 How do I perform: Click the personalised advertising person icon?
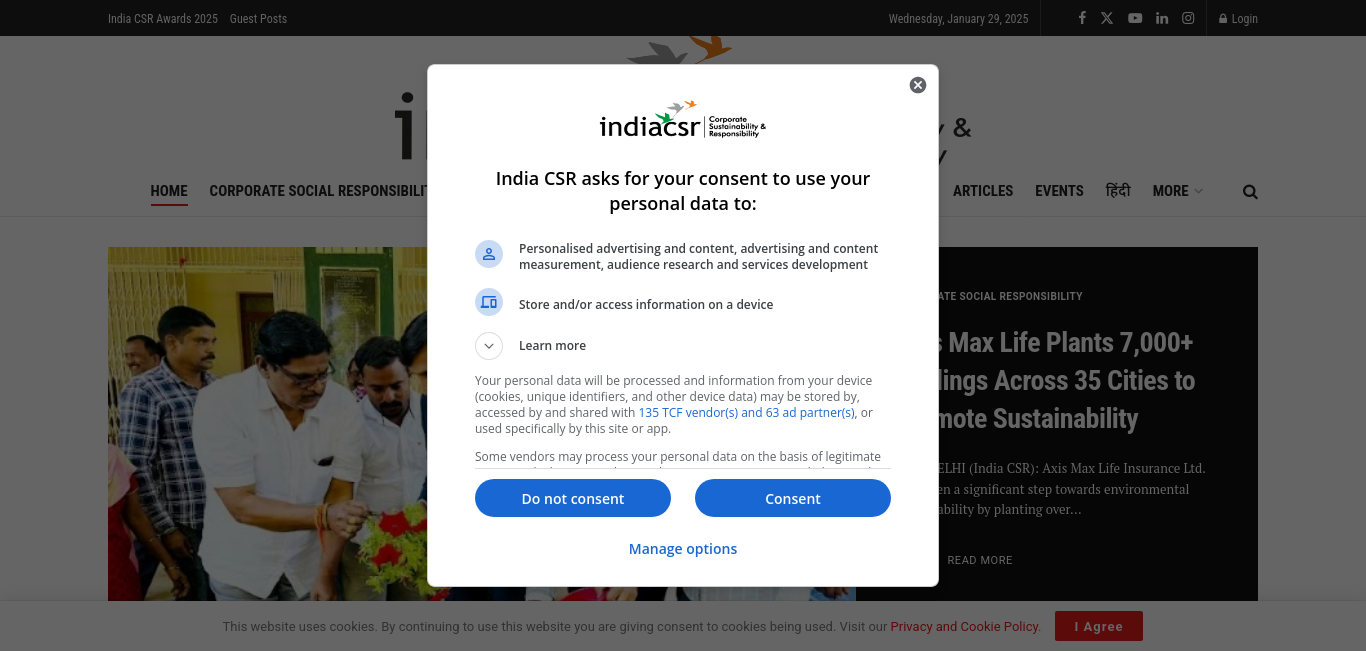click(489, 254)
